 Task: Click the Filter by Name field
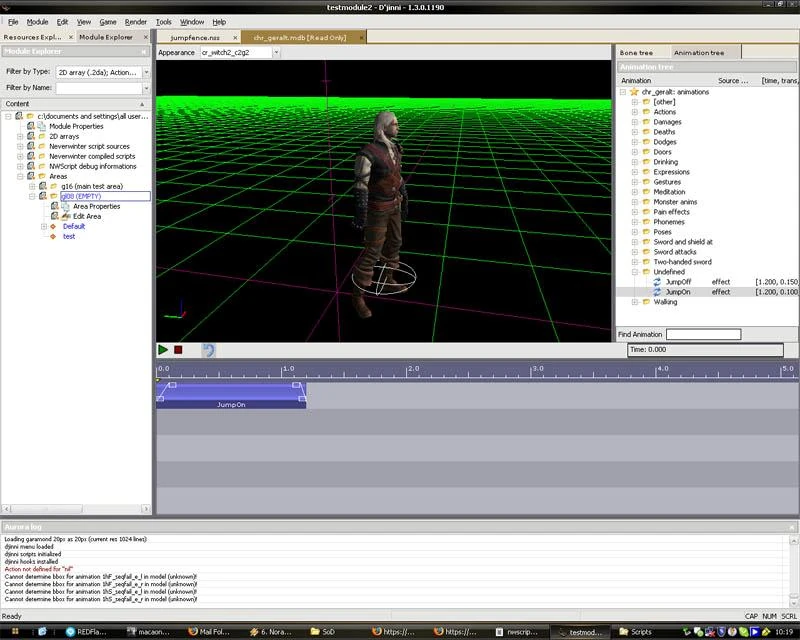pos(96,88)
